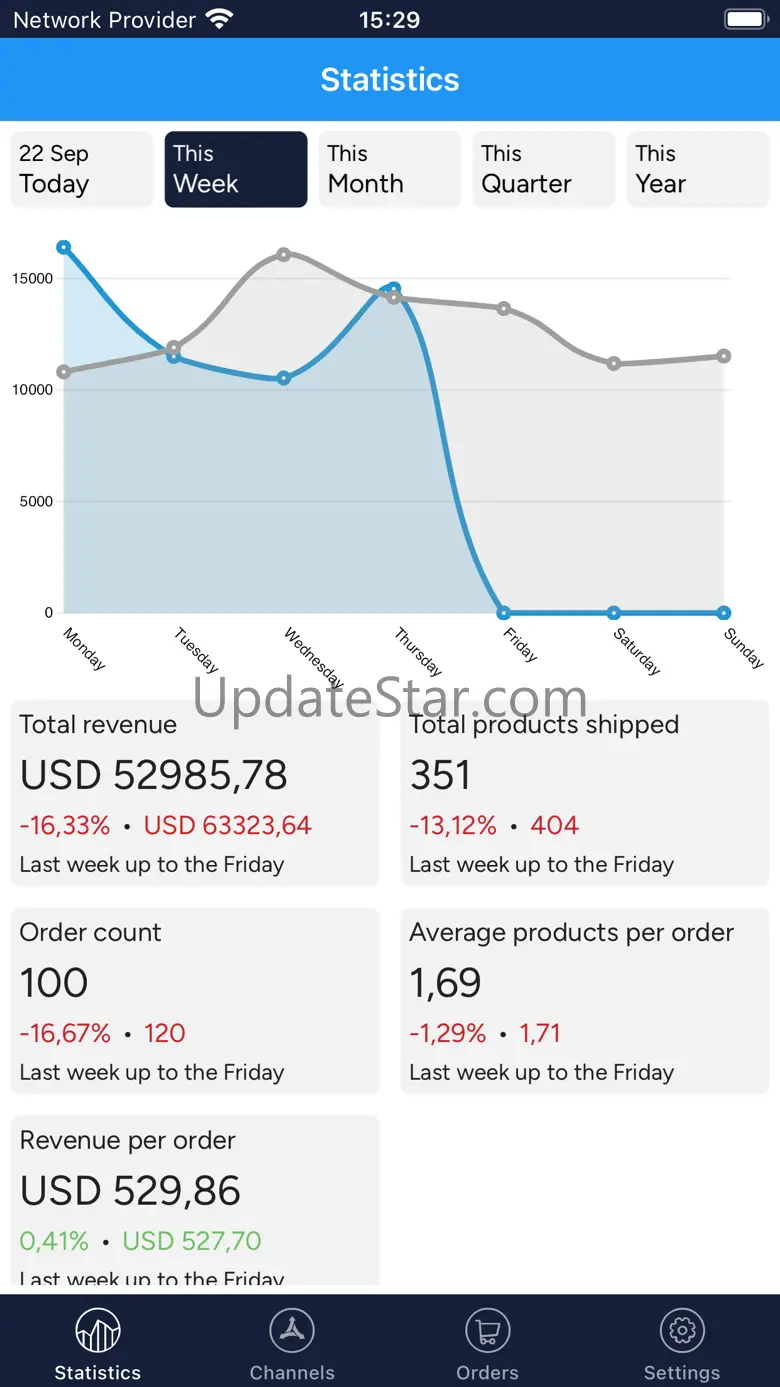Open the Statistics bar chart icon

[98, 1331]
